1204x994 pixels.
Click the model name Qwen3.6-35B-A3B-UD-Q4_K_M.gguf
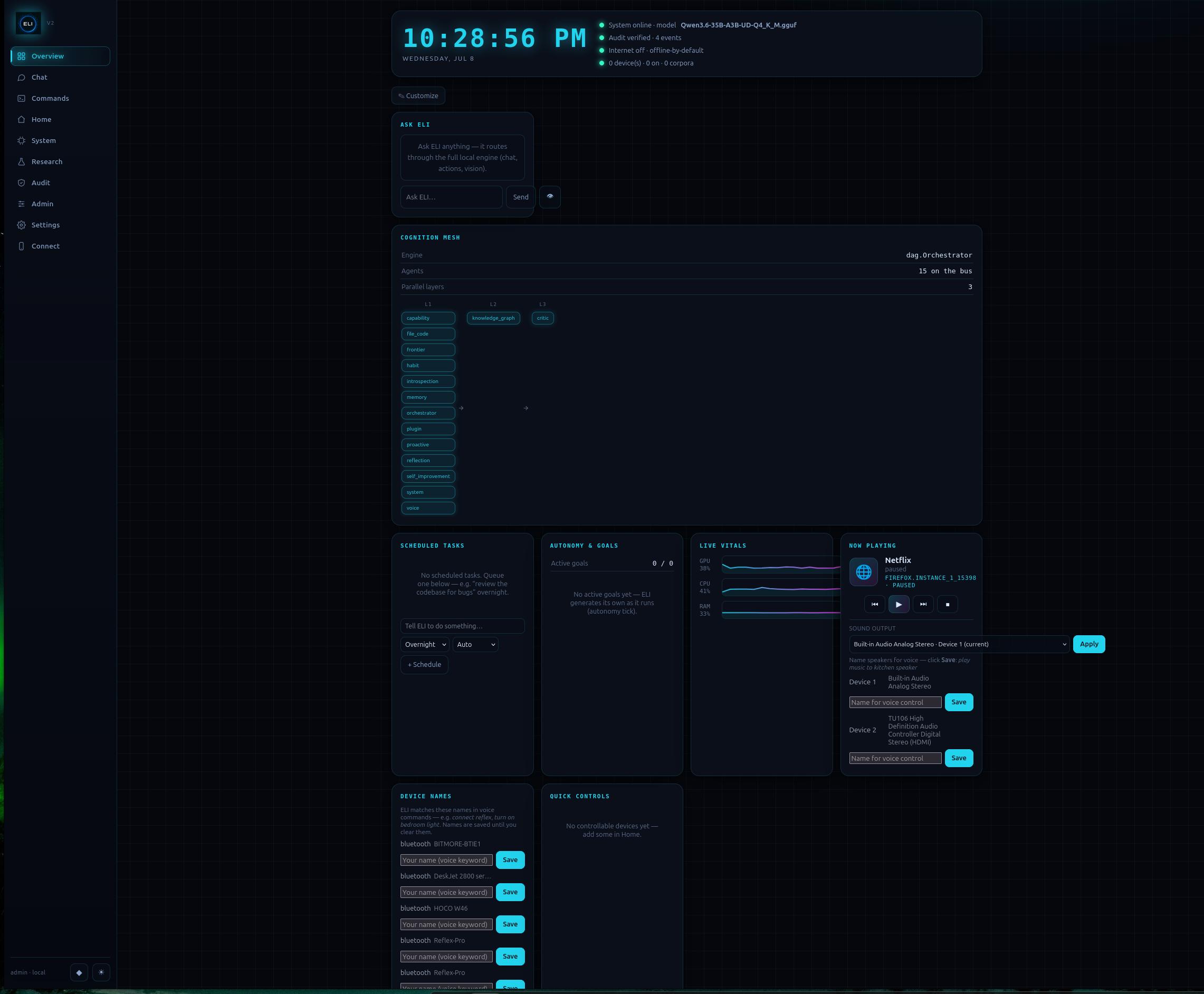(x=739, y=25)
